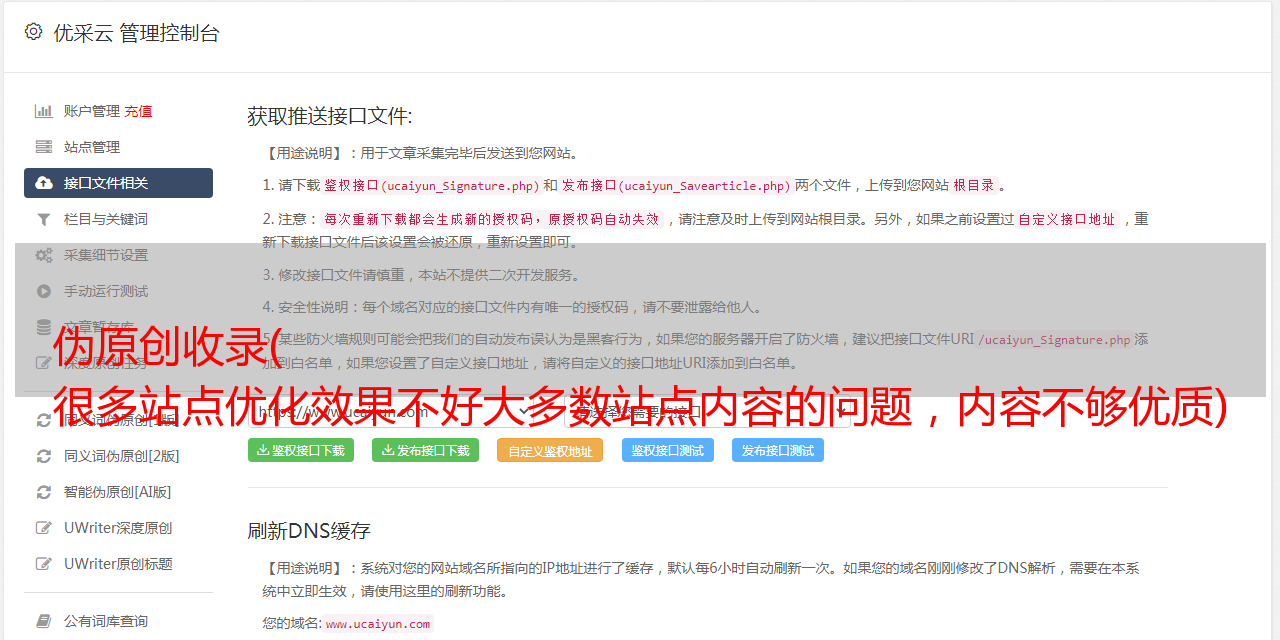Click the book icon beside 公有词库查询

coord(43,621)
